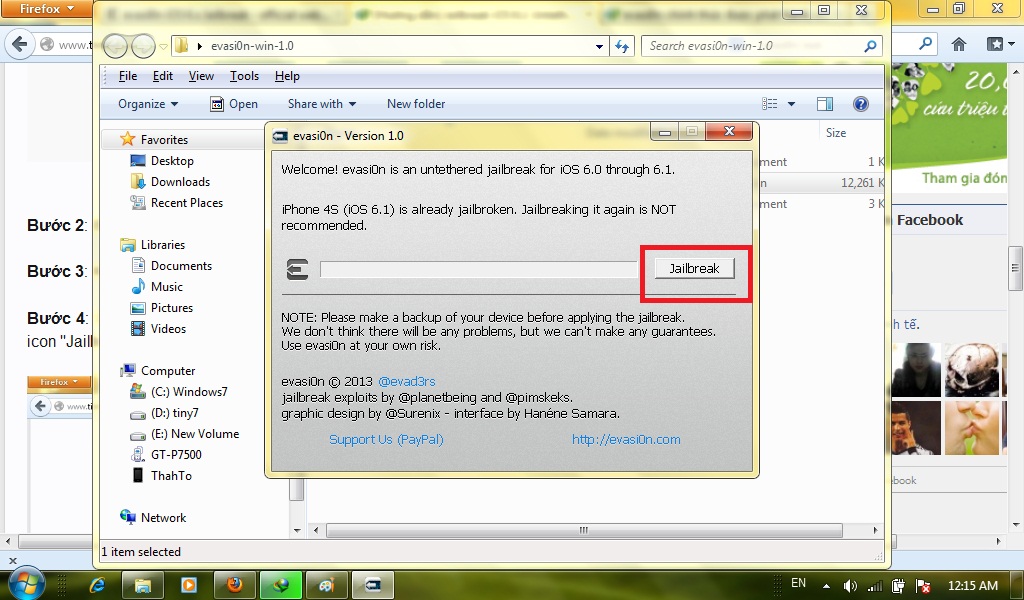
Task: Open the Documents library
Action: (x=181, y=266)
